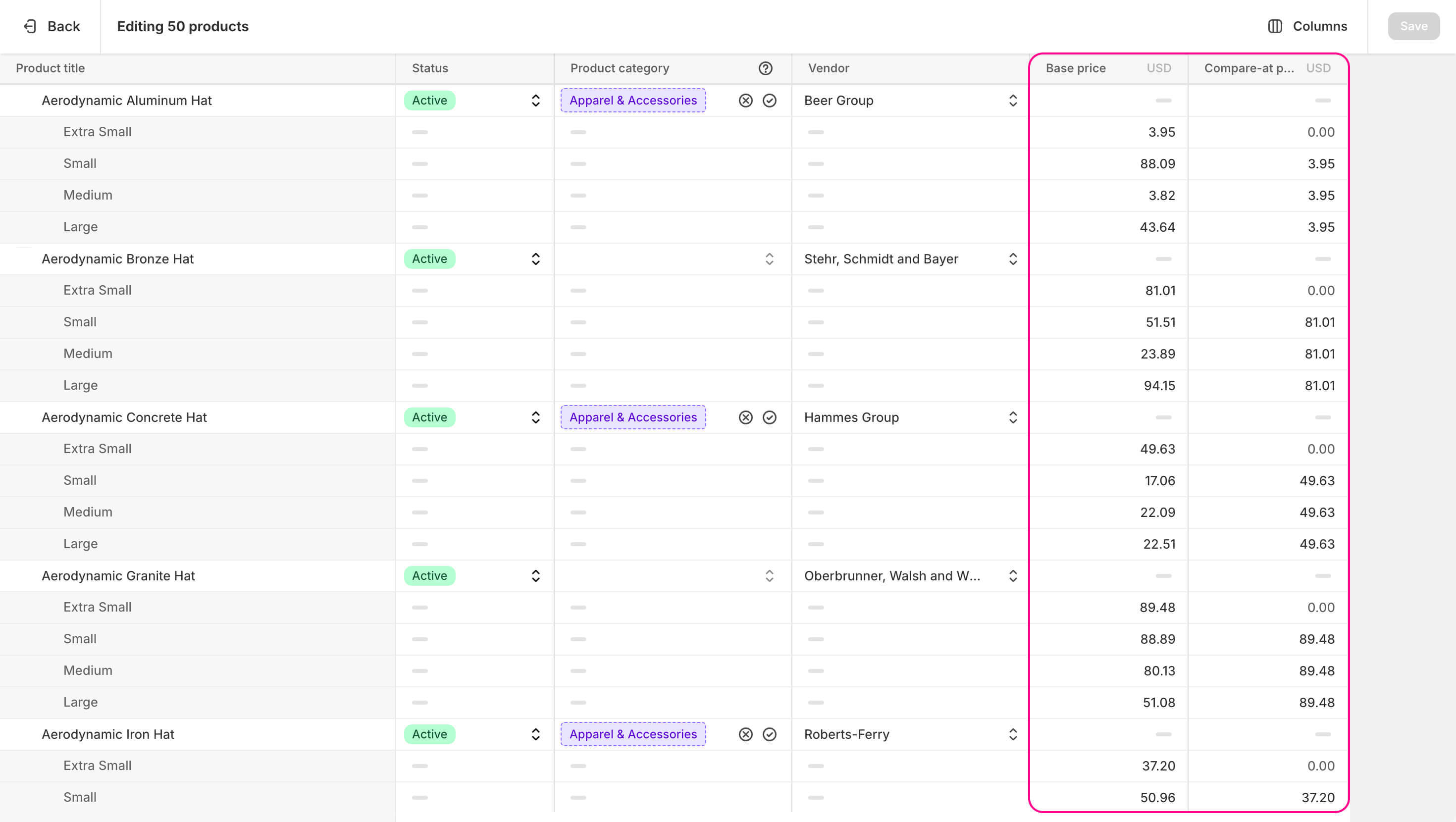Click the confirm category icon for Aerodynamic Concrete Hat
This screenshot has height=822, width=1456.
[x=770, y=417]
